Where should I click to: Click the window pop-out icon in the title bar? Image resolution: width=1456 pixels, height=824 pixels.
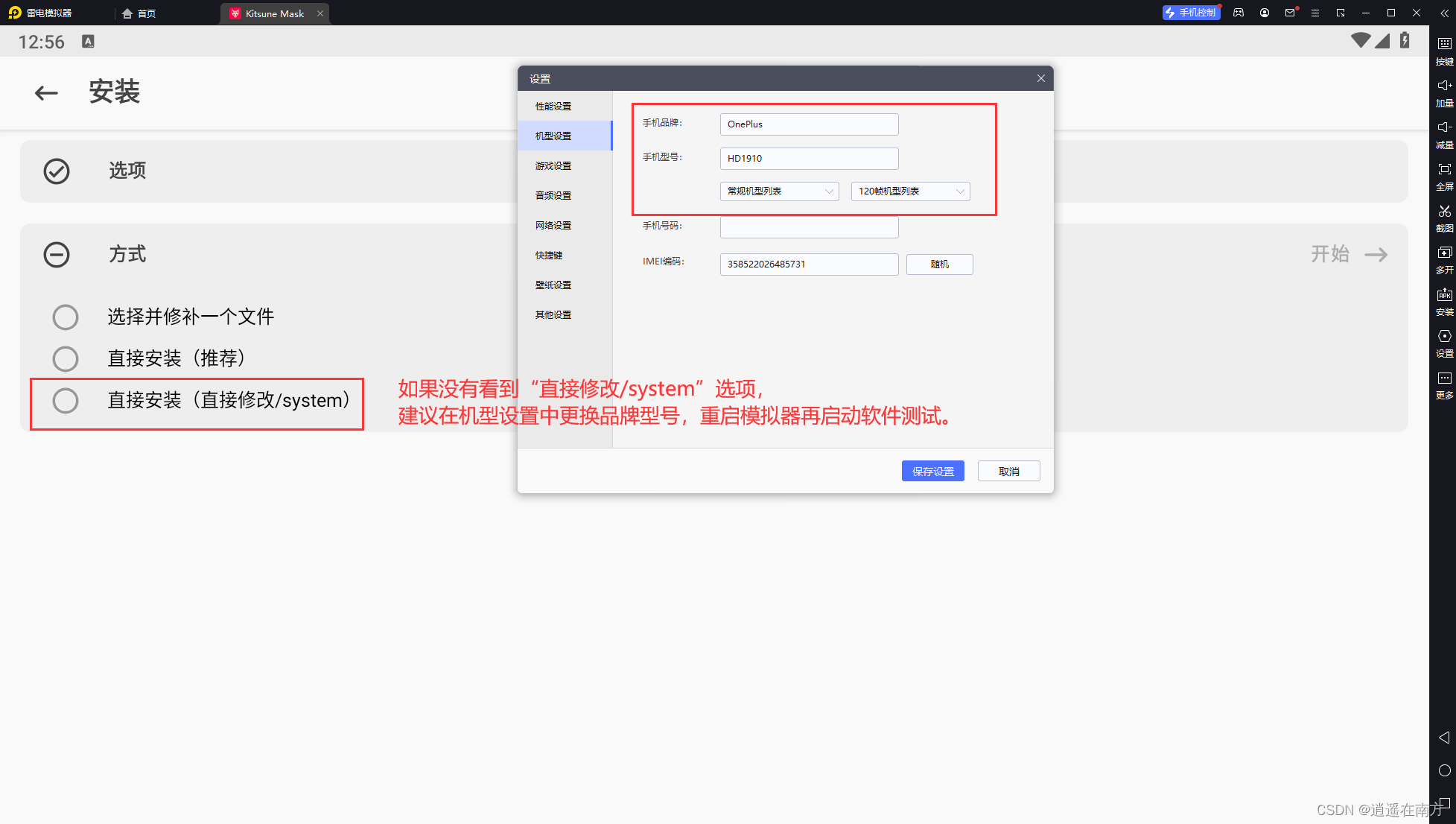[1341, 13]
